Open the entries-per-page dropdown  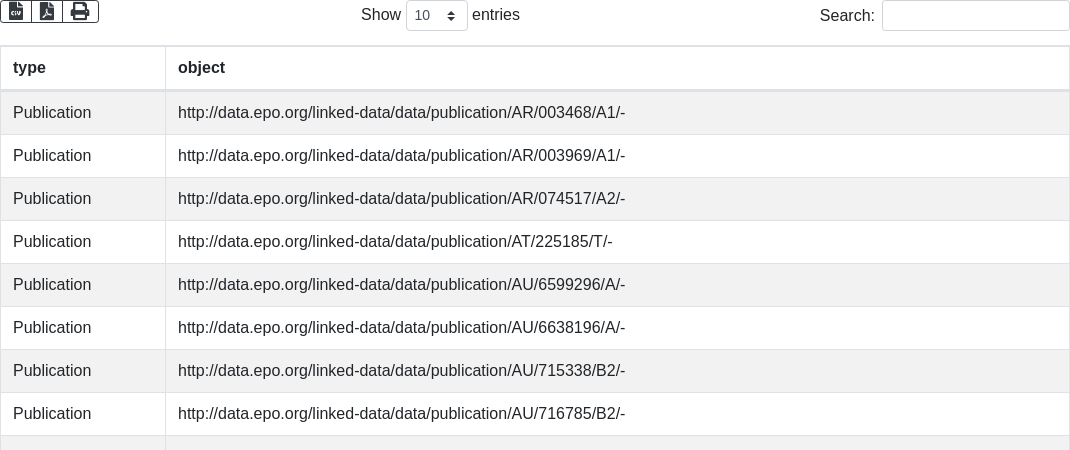[x=437, y=15]
